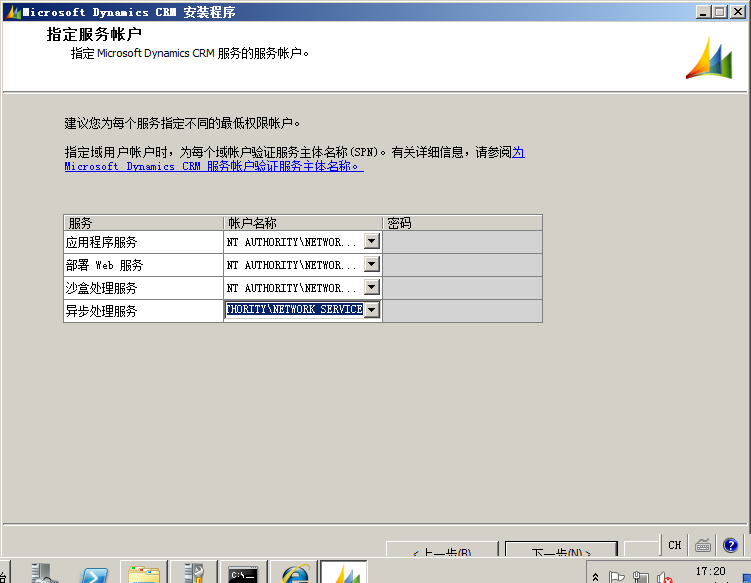Screen dimensions: 751x583
Task: Click the password field for 沙盒处理服务
Action: point(462,288)
